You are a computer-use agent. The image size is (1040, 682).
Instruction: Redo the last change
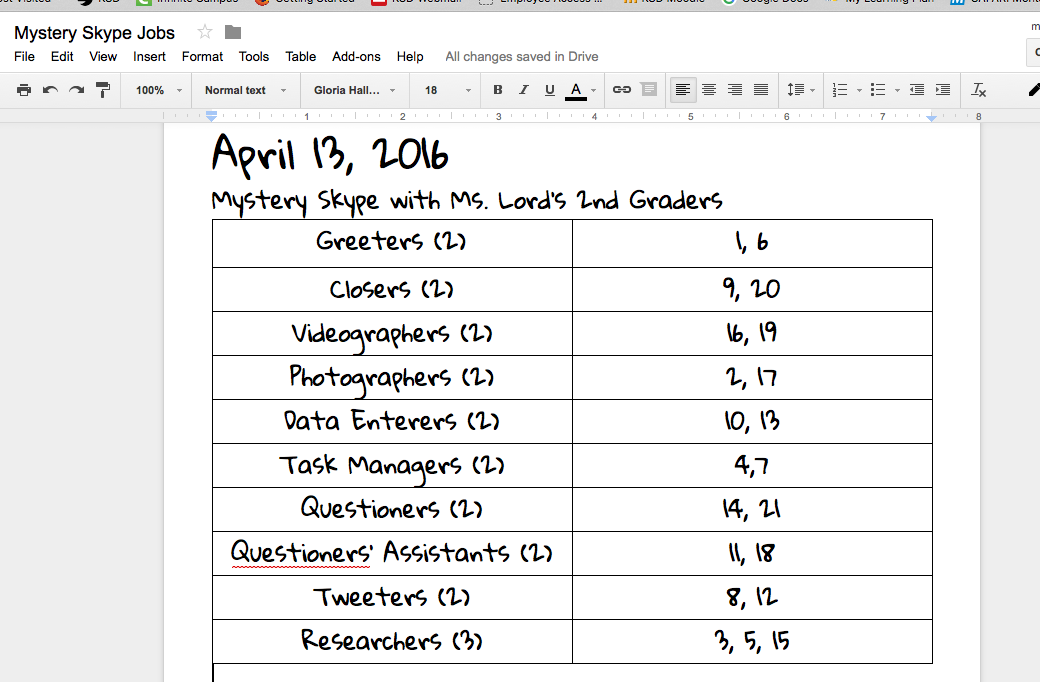(75, 89)
